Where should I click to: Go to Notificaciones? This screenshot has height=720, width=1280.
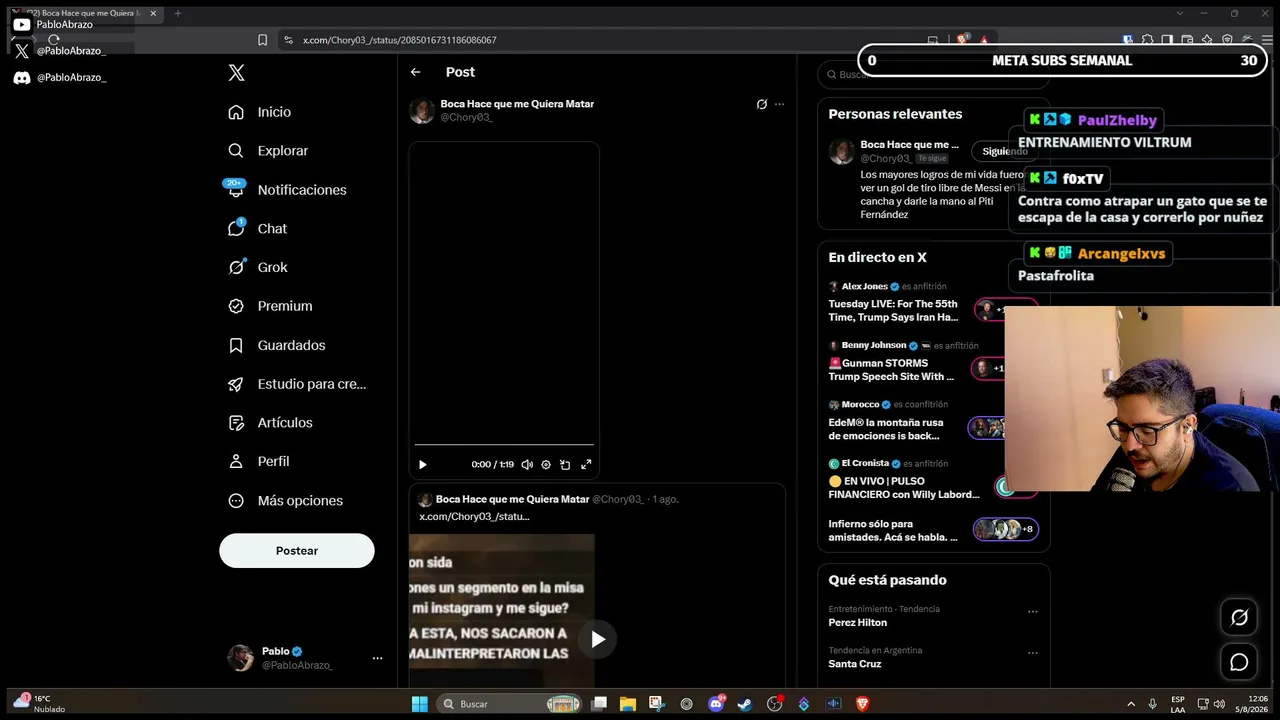(x=302, y=190)
